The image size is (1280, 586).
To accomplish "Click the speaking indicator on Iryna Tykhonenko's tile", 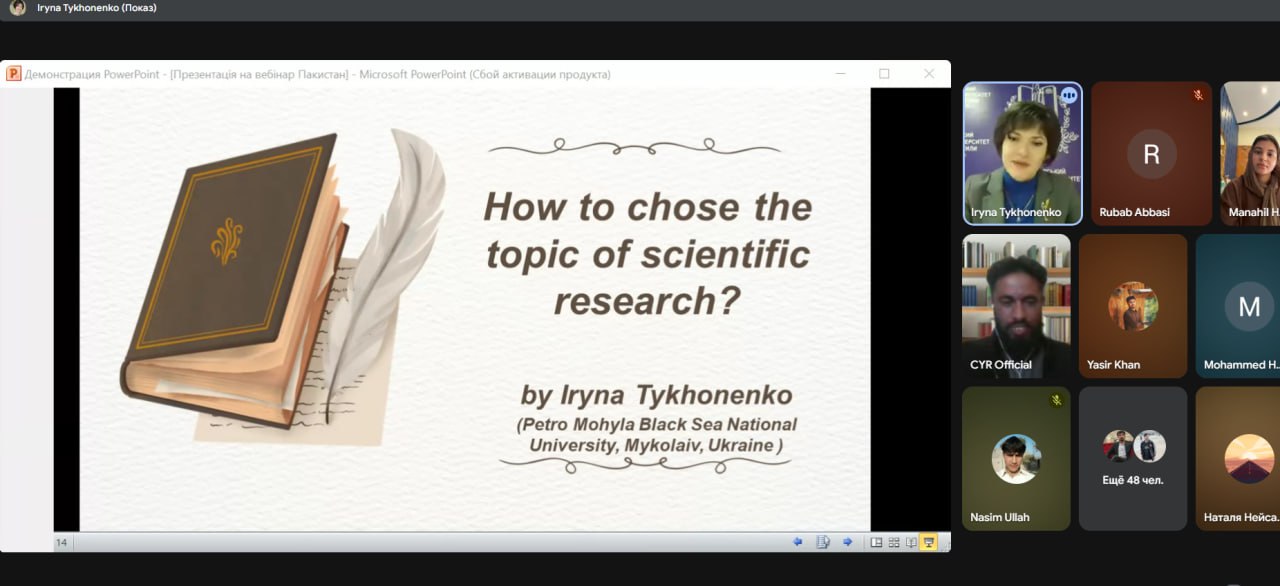I will point(1068,95).
